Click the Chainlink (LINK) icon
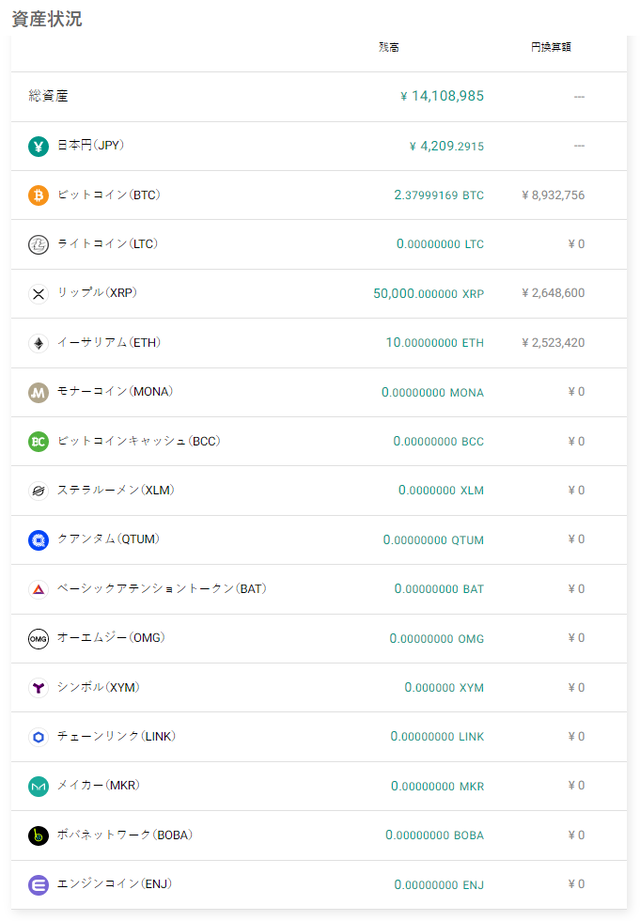 tap(38, 736)
